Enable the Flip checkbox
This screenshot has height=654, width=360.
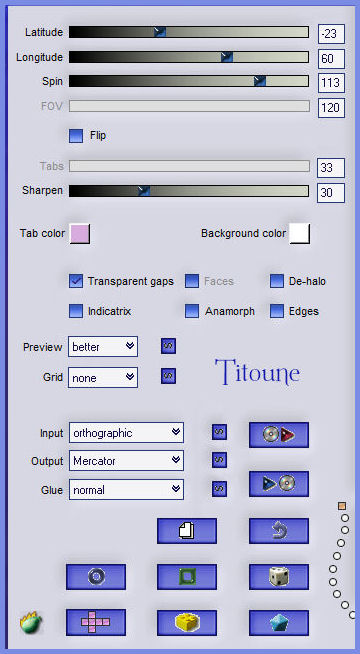[x=76, y=136]
